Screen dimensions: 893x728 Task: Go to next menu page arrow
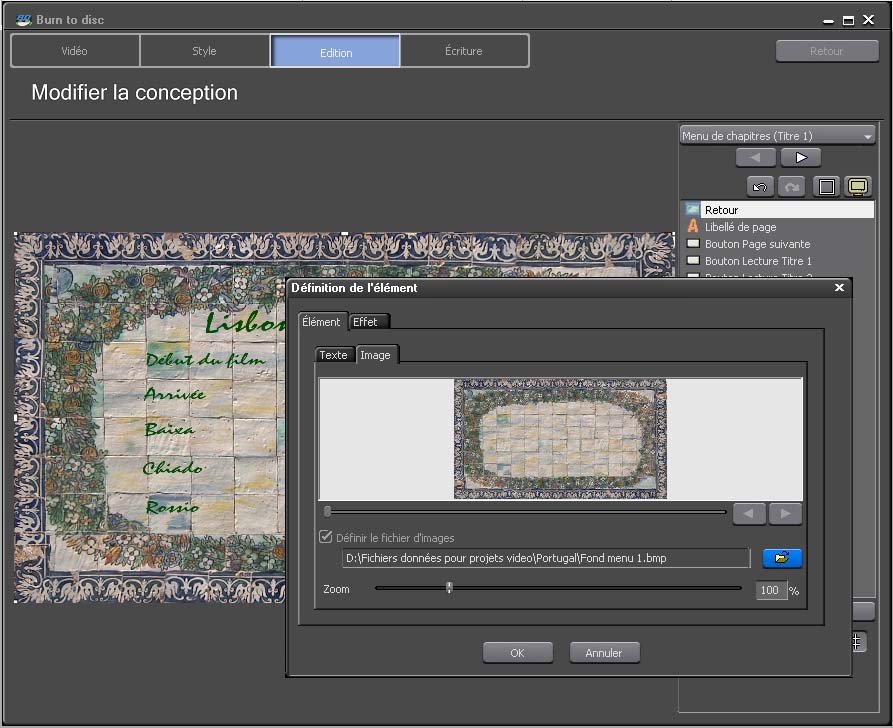(801, 157)
